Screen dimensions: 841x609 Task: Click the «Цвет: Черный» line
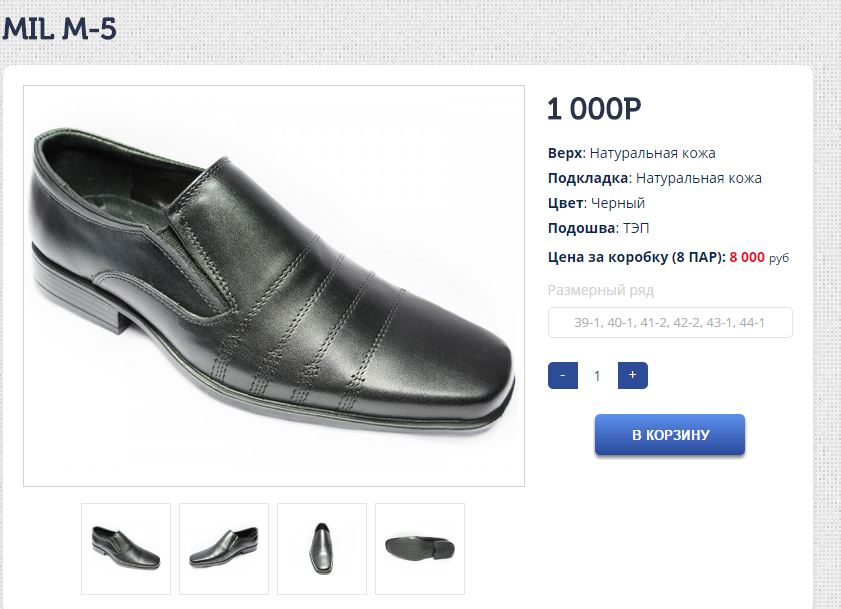[x=597, y=203]
